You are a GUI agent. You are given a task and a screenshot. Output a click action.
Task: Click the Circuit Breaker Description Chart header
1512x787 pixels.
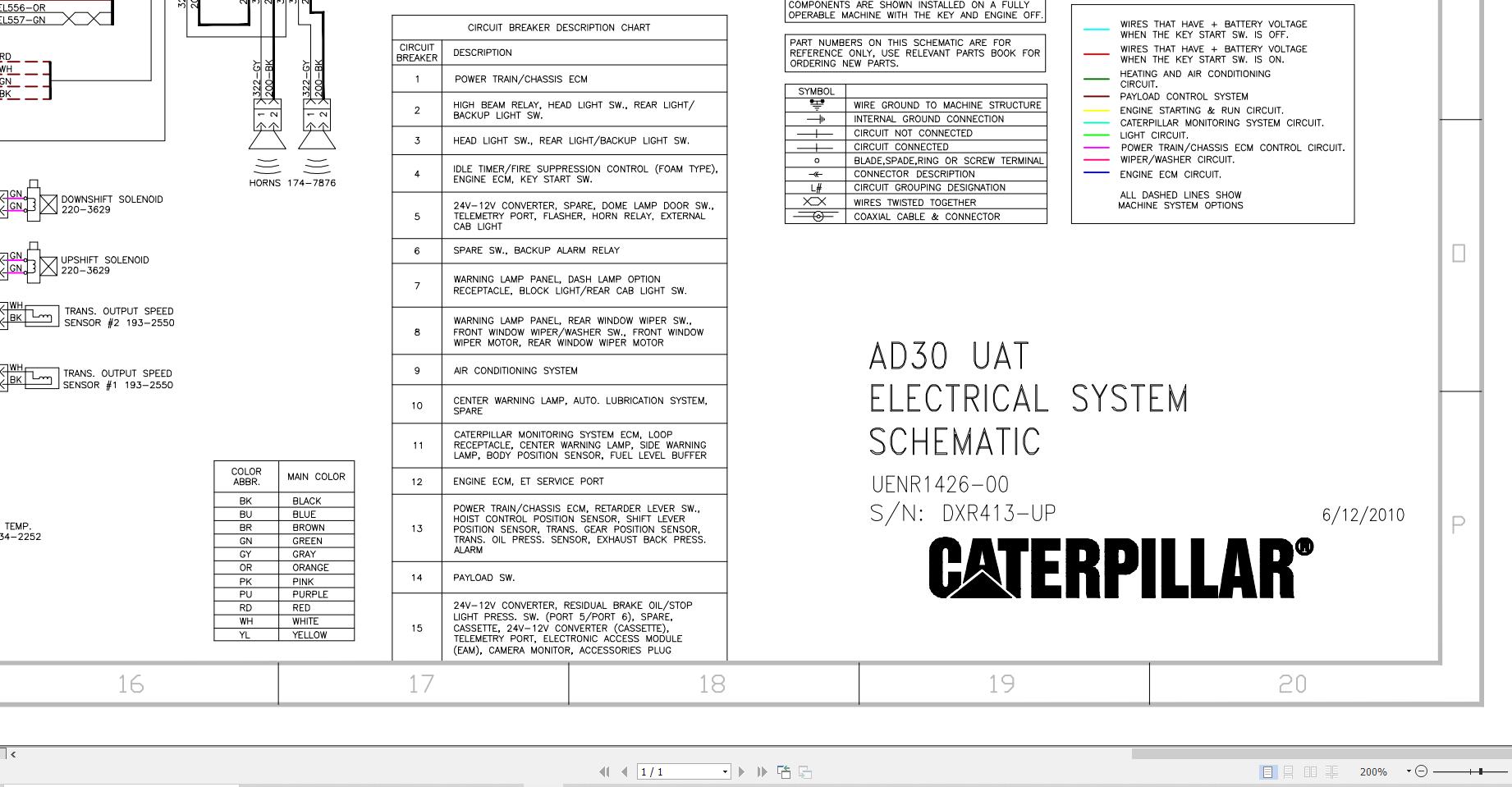(x=559, y=28)
